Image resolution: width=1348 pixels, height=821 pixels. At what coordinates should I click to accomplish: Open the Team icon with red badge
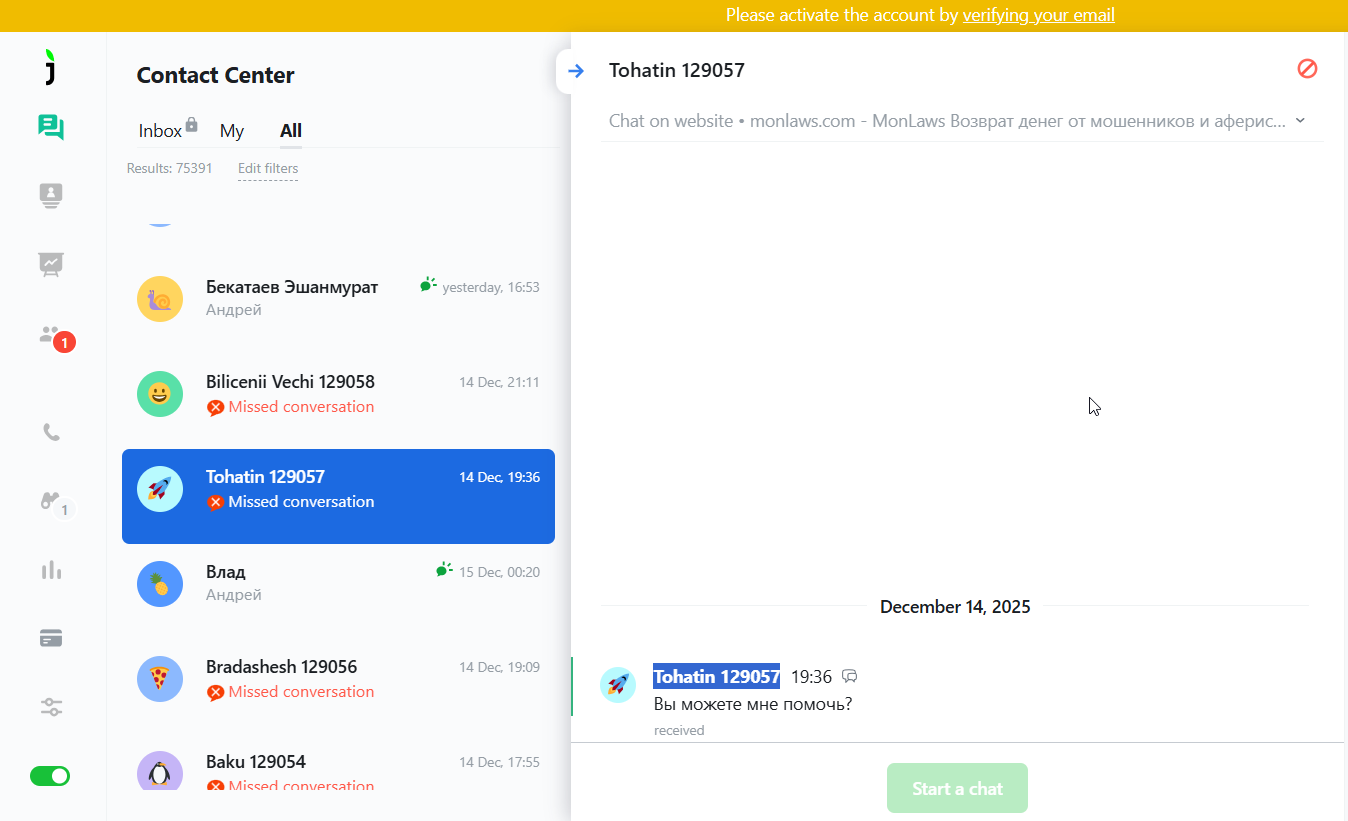pyautogui.click(x=55, y=337)
